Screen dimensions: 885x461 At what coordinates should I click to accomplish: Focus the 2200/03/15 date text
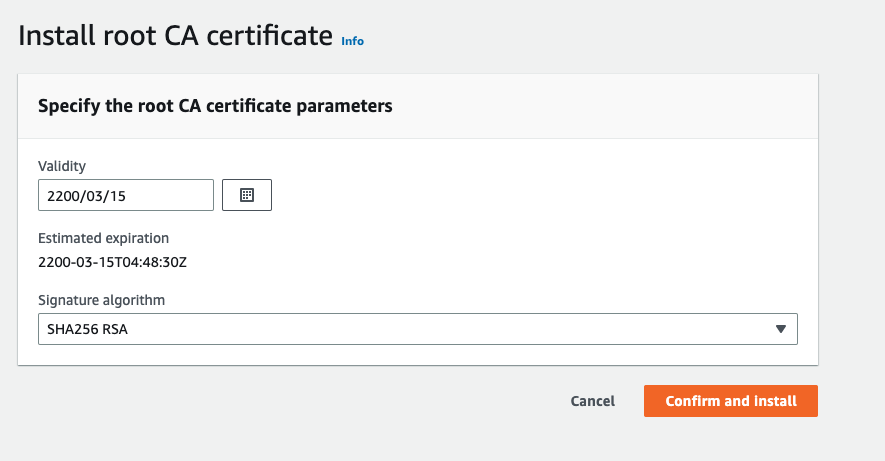pos(86,196)
